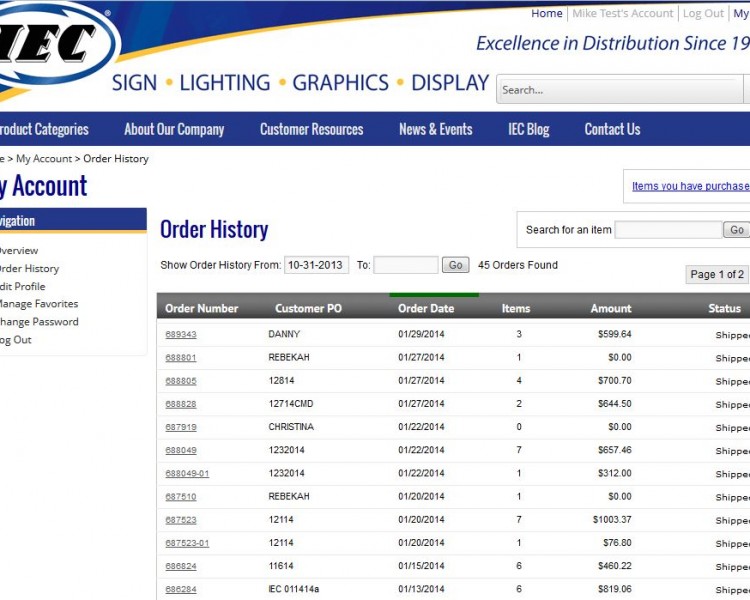The width and height of the screenshot is (750, 600).
Task: Open News & Events menu
Action: pyautogui.click(x=435, y=129)
